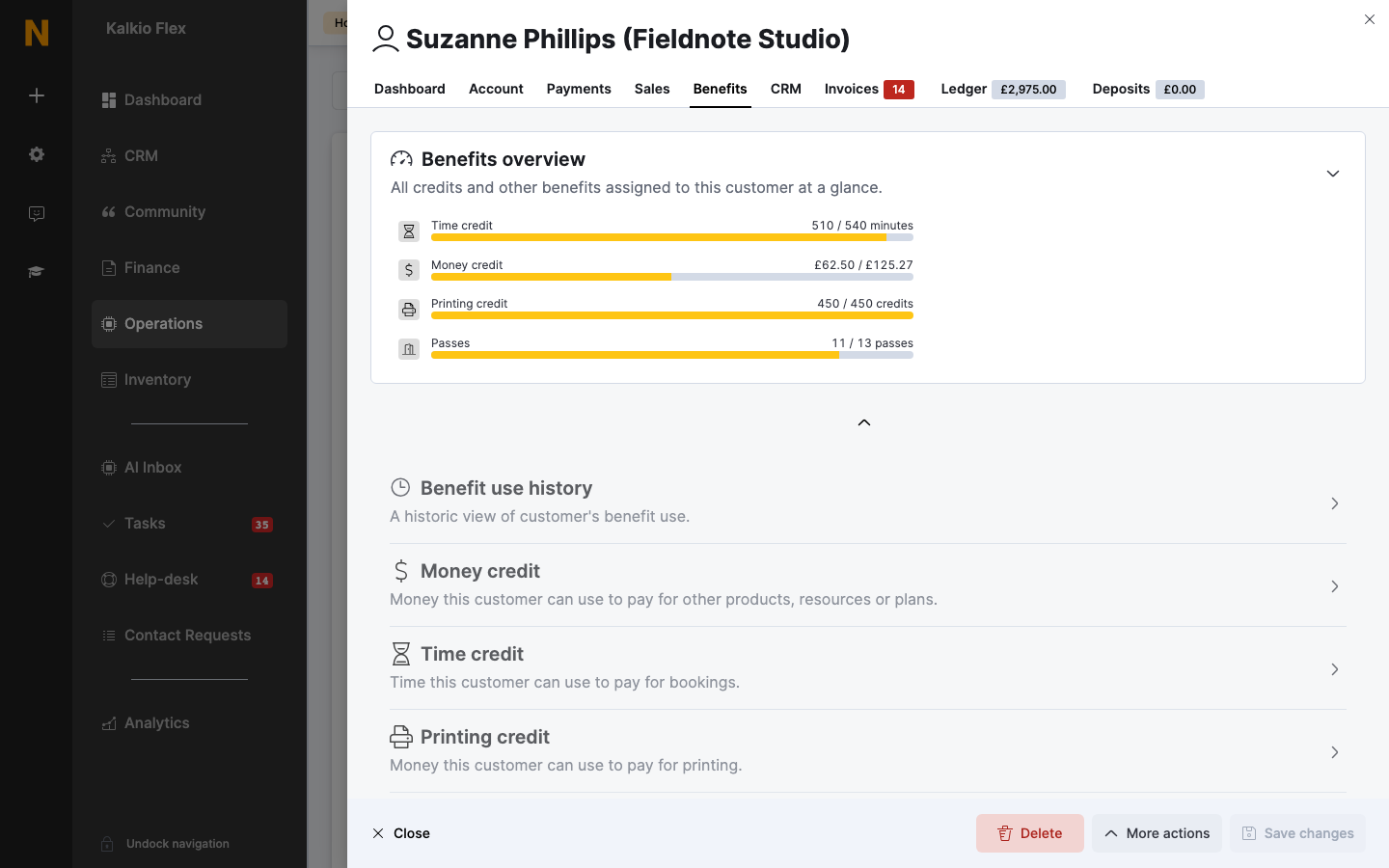Screen dimensions: 1389x868
Task: Open AI Inbox in the sidebar
Action: 189,468
